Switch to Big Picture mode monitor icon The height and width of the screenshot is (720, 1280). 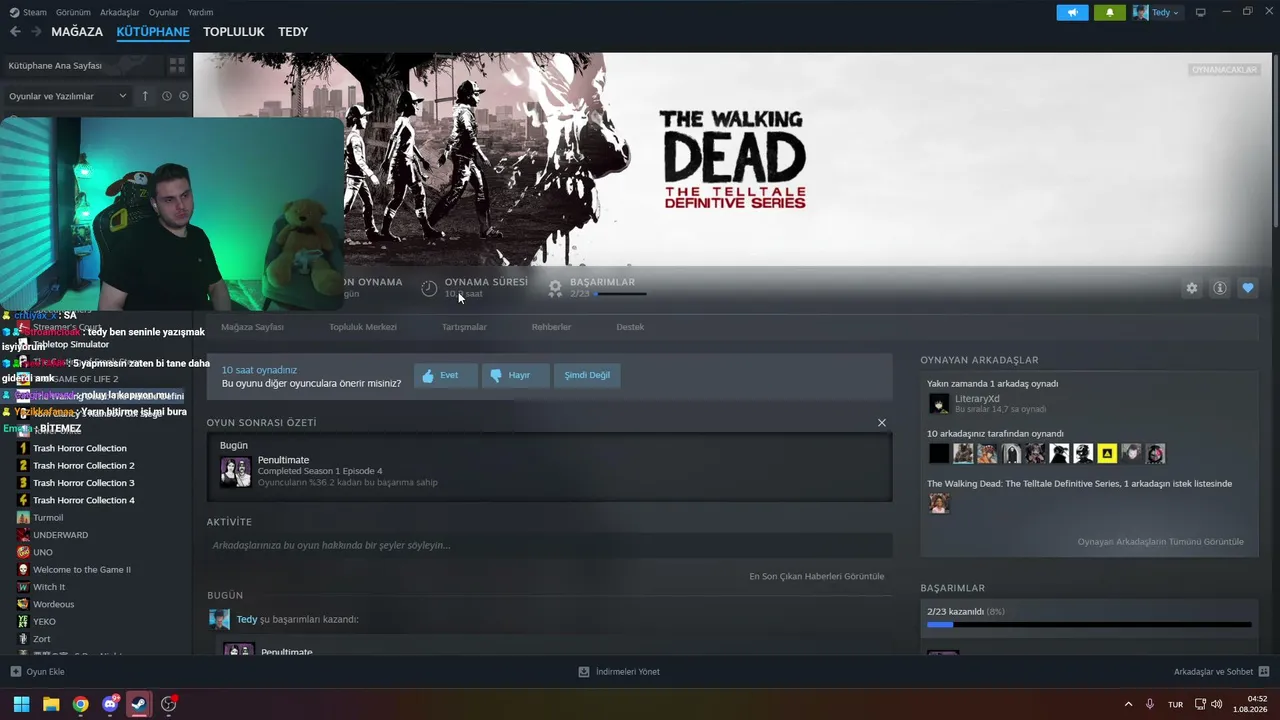click(x=1200, y=12)
